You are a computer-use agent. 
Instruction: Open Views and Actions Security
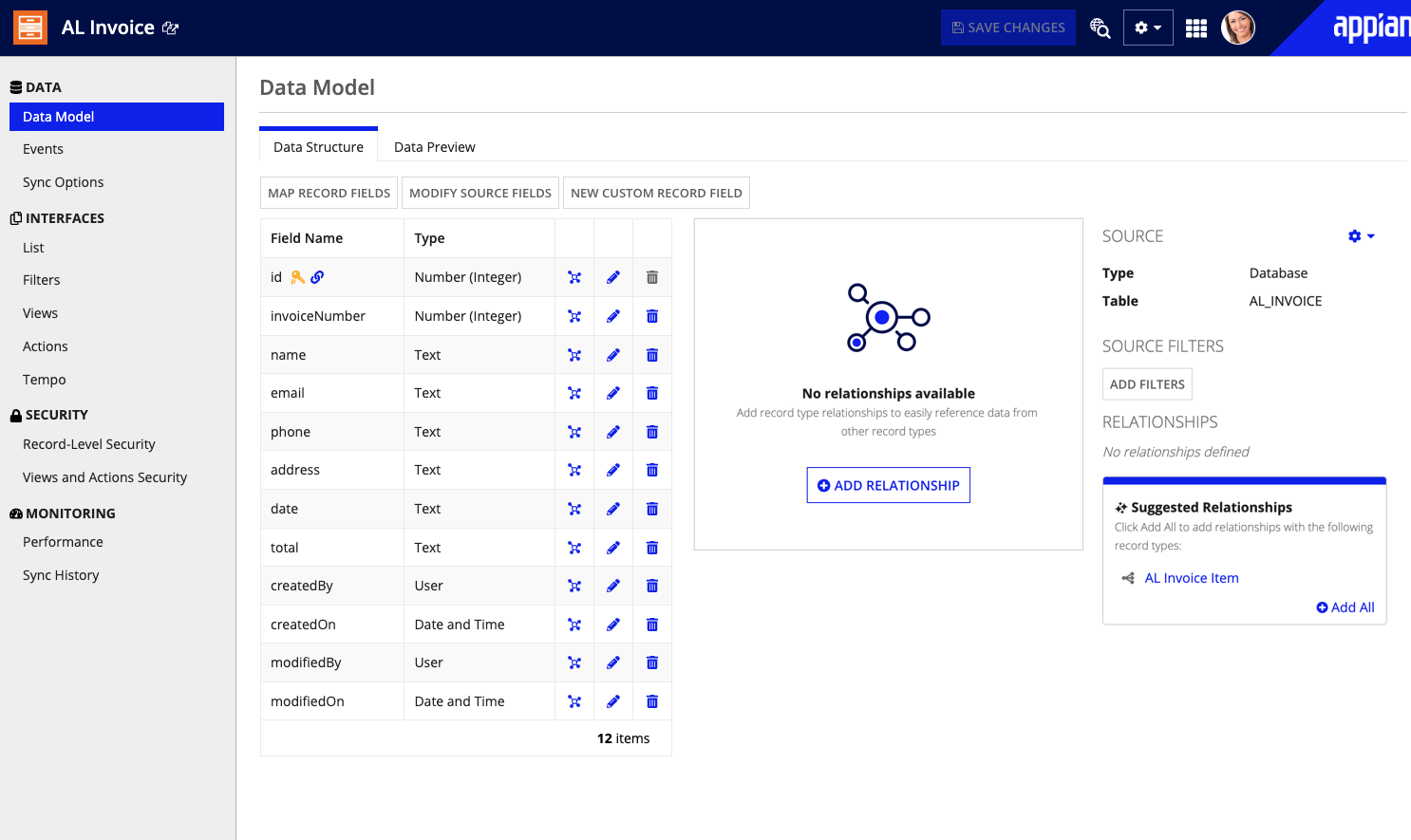[x=104, y=477]
